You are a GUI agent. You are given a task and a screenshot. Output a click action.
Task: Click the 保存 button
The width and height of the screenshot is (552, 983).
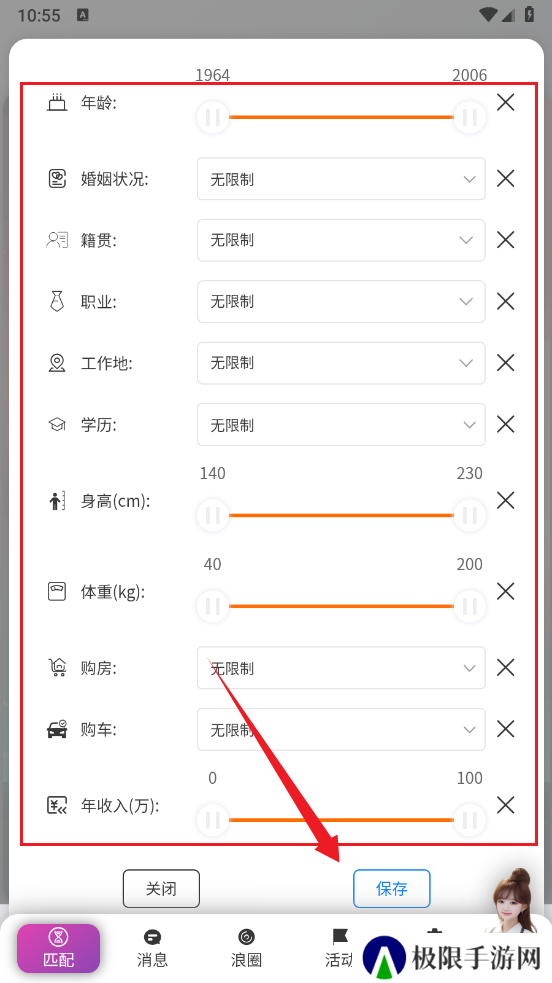(392, 888)
